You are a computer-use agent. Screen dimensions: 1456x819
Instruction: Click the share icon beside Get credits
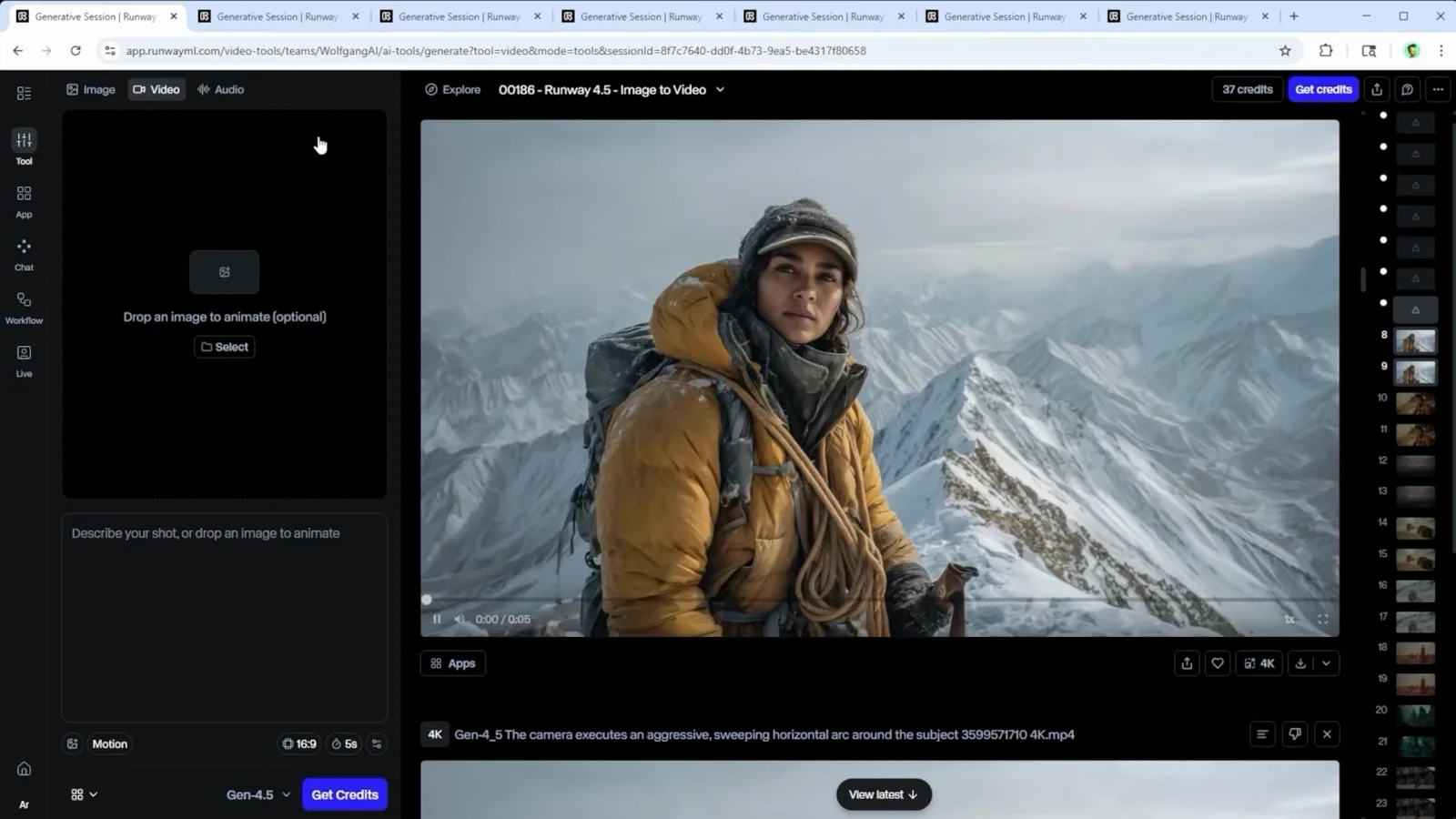point(1377,89)
